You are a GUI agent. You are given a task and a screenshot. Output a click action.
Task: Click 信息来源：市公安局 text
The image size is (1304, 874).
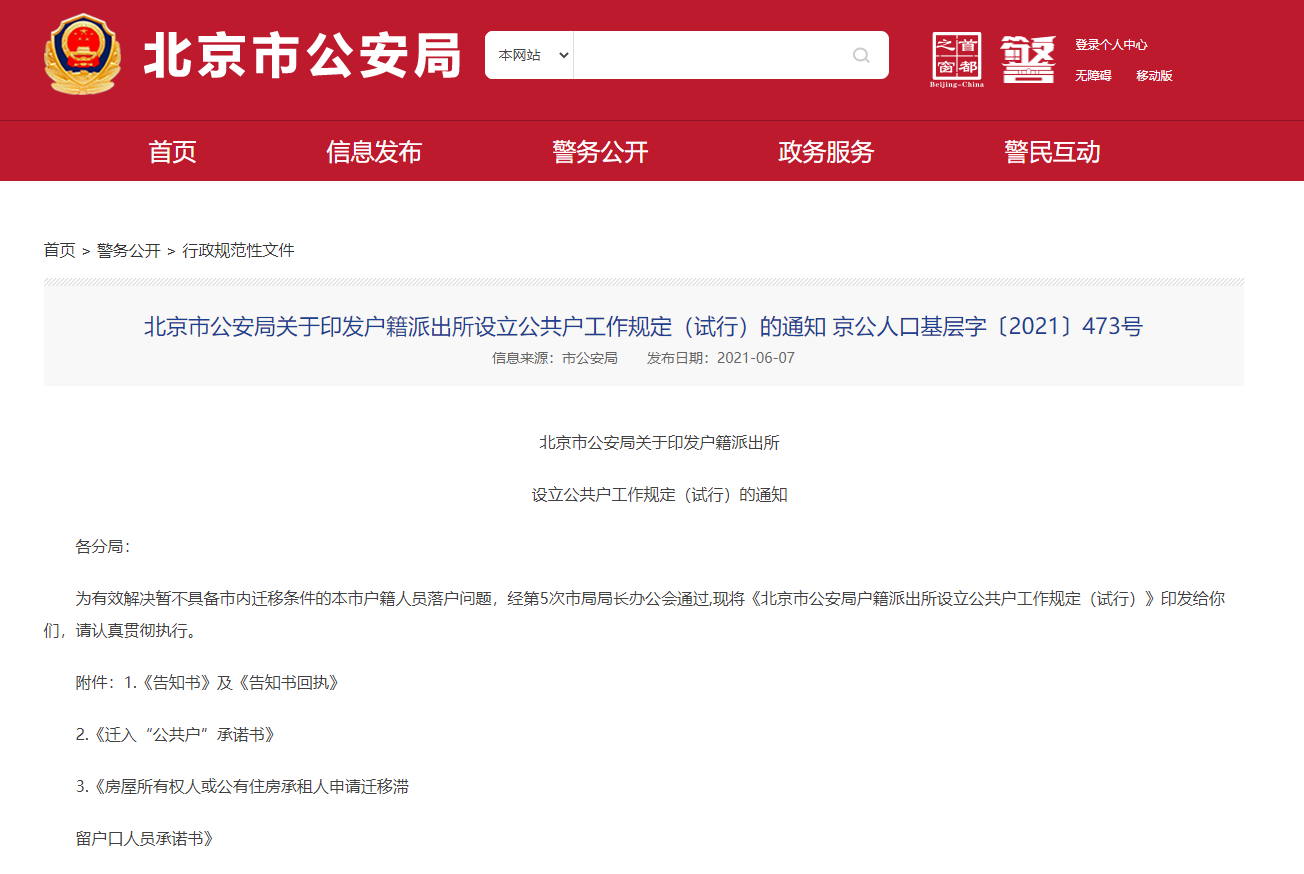pos(555,358)
